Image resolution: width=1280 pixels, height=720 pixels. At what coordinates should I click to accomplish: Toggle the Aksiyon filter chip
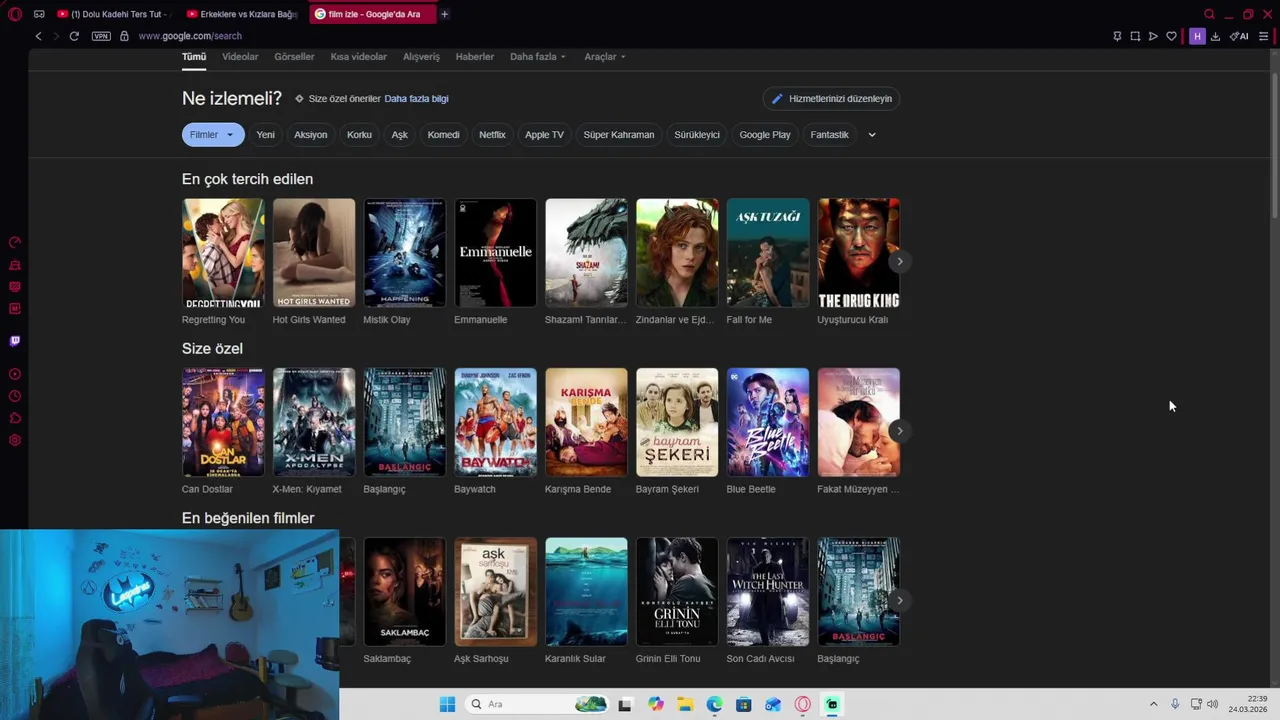310,135
